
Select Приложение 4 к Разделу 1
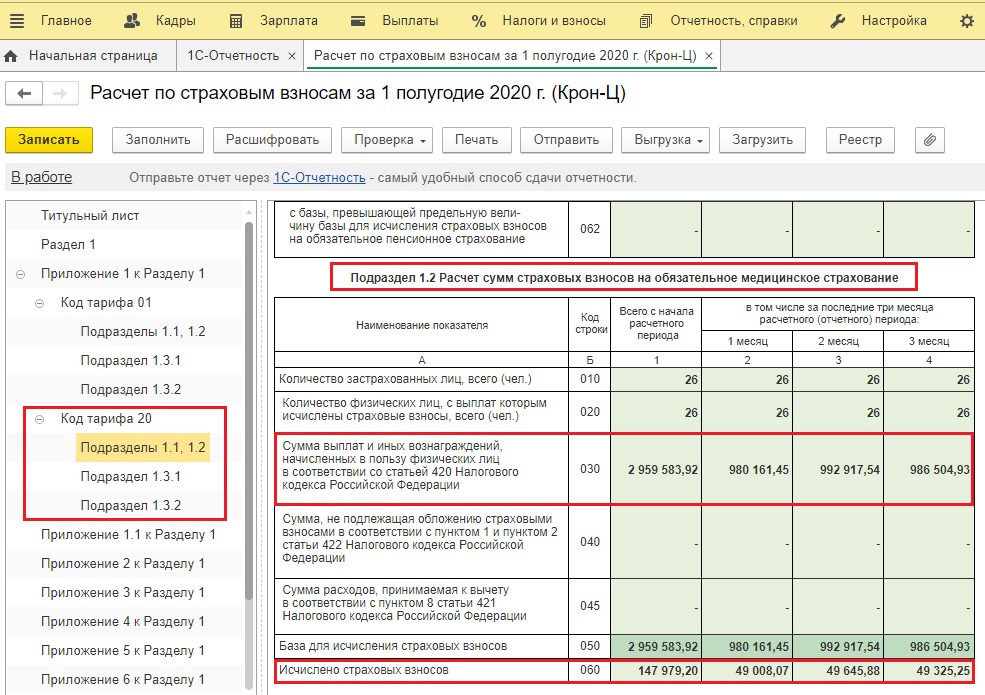pos(122,621)
